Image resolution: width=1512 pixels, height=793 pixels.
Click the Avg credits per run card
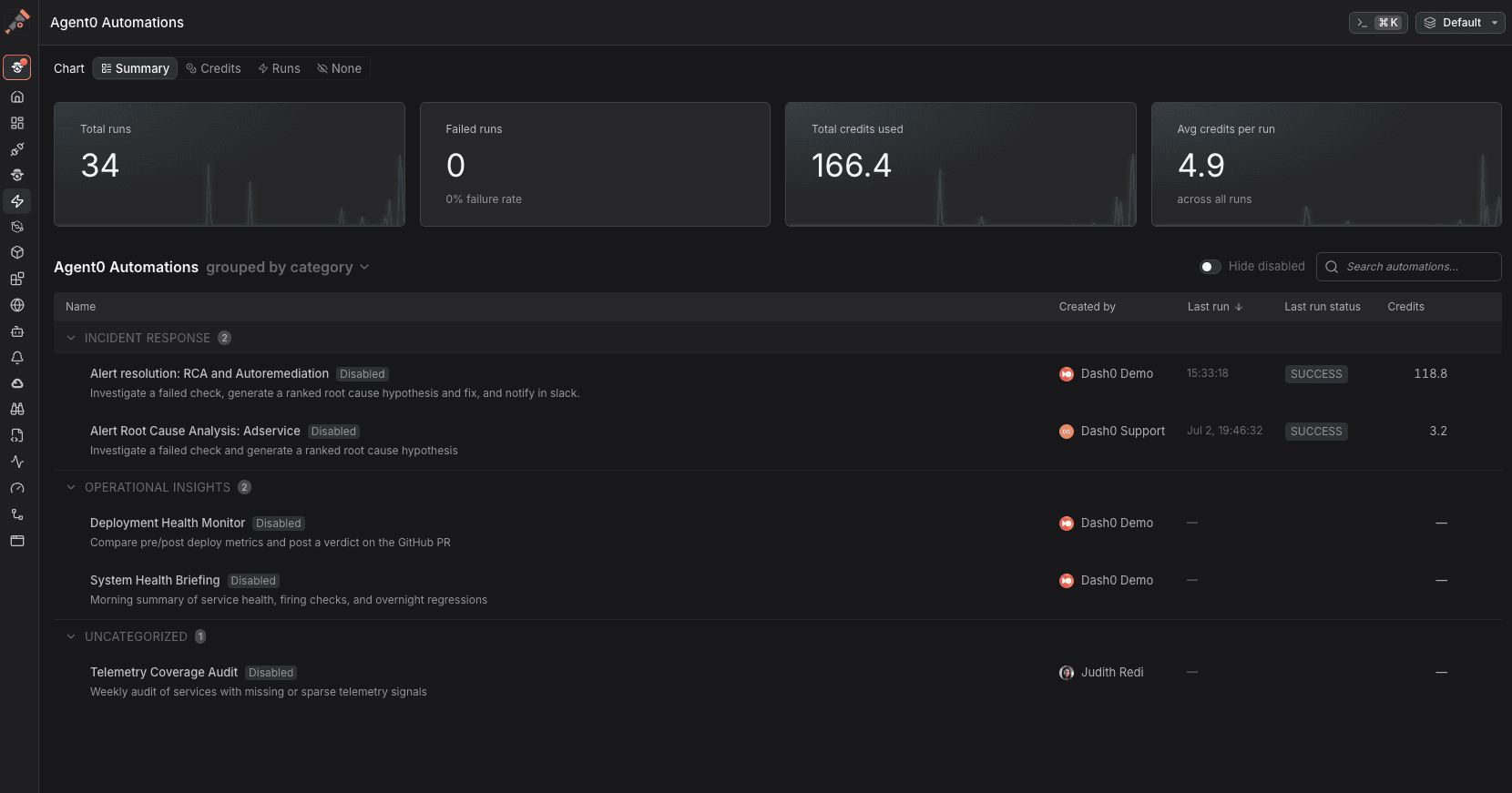pyautogui.click(x=1326, y=164)
